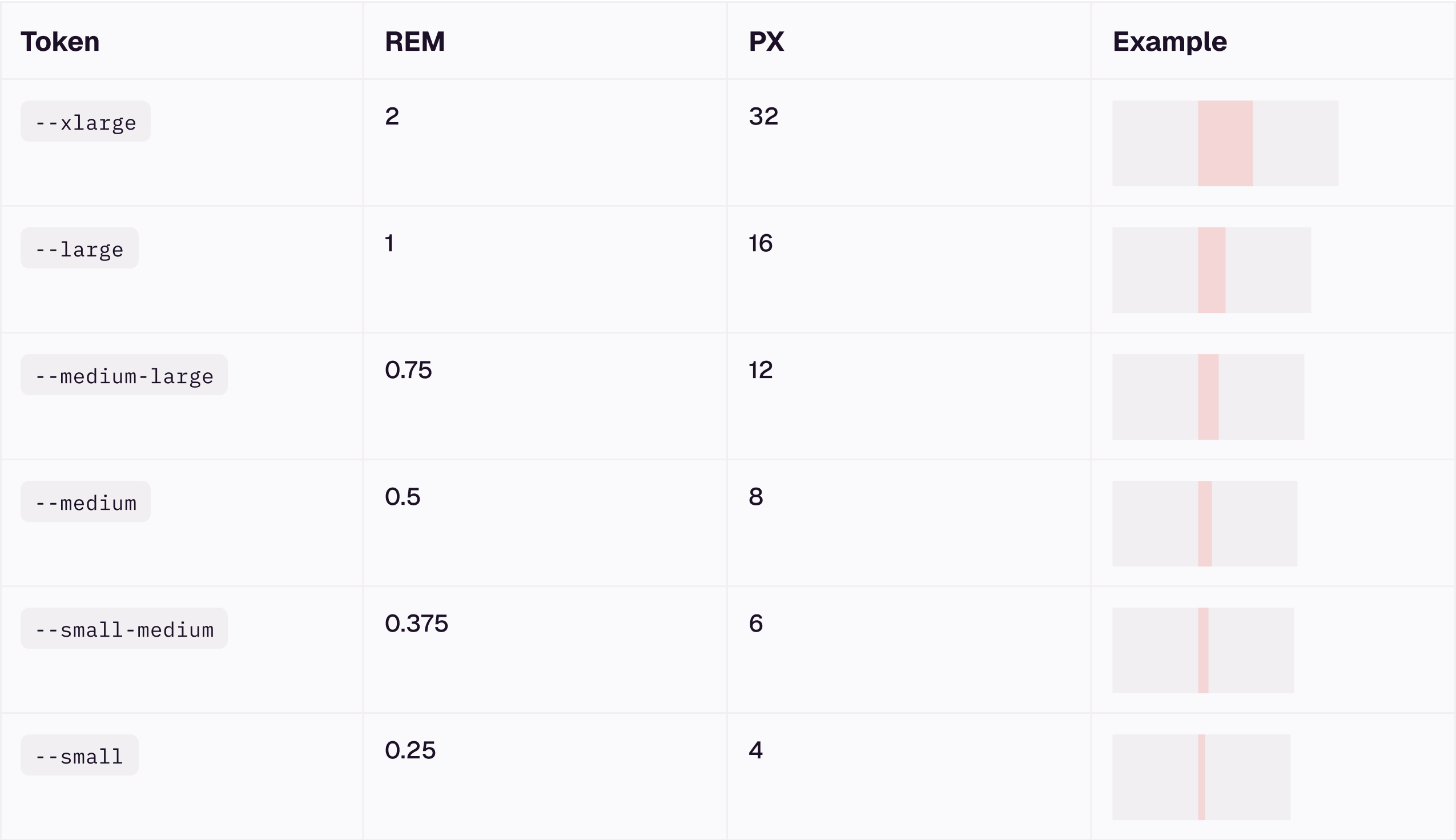Click the pink bar in --medium-large example

tap(1208, 397)
